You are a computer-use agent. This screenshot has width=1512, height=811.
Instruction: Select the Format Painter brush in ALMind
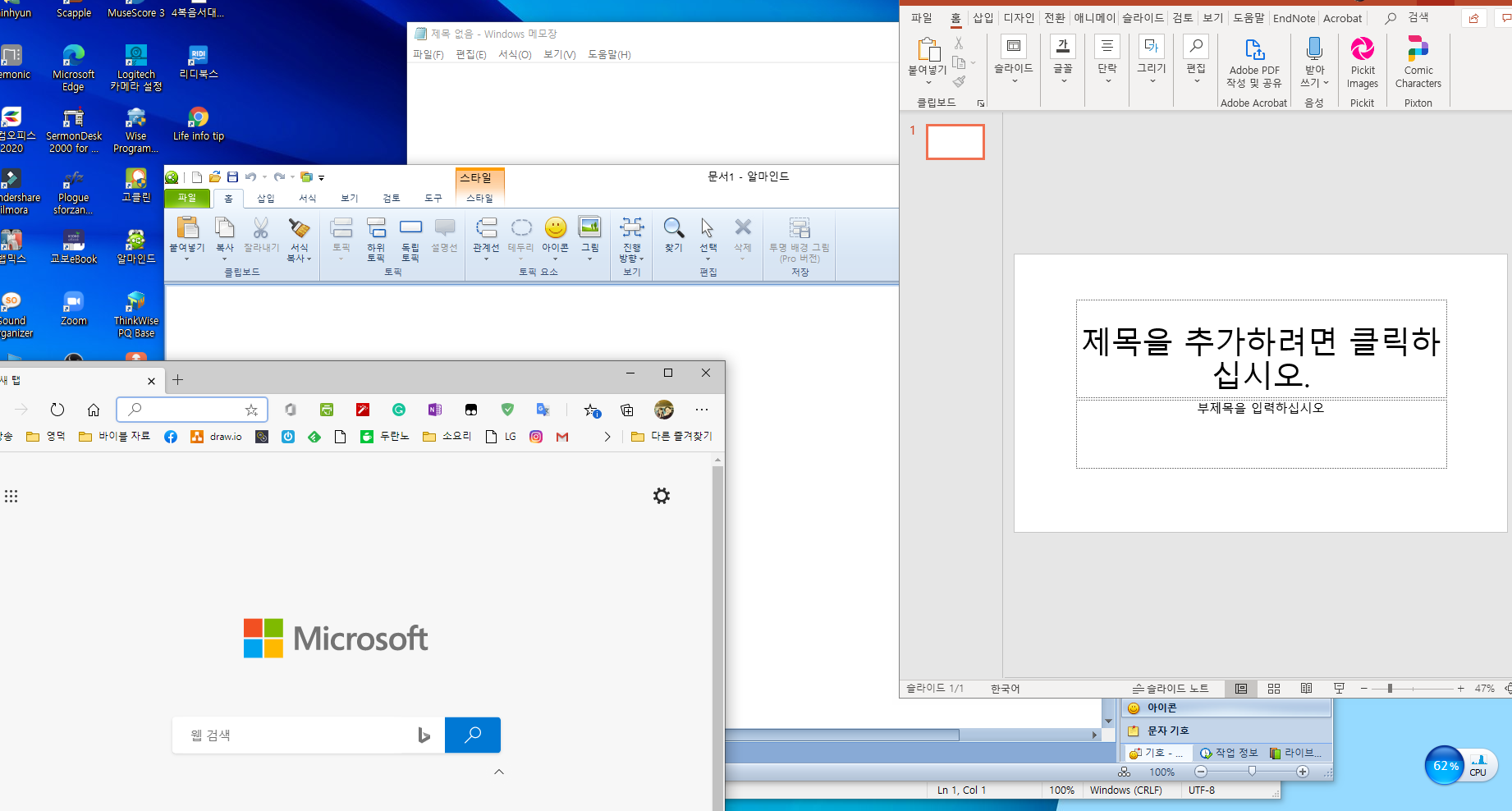click(x=299, y=228)
